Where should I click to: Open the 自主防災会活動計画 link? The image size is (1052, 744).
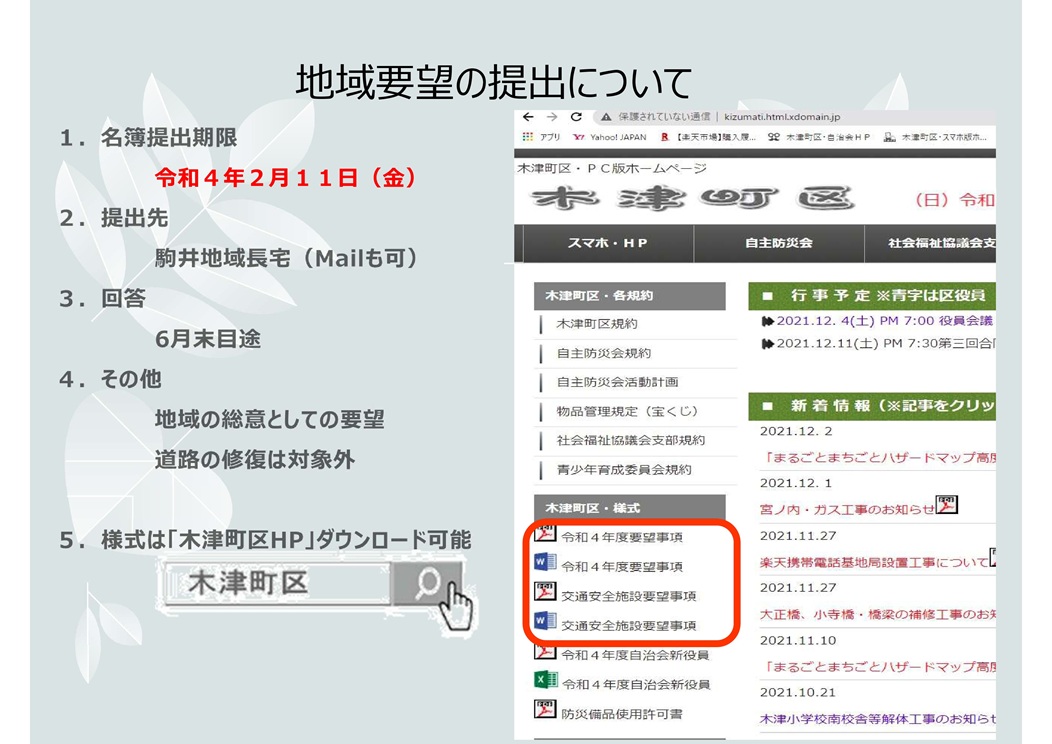coord(617,382)
